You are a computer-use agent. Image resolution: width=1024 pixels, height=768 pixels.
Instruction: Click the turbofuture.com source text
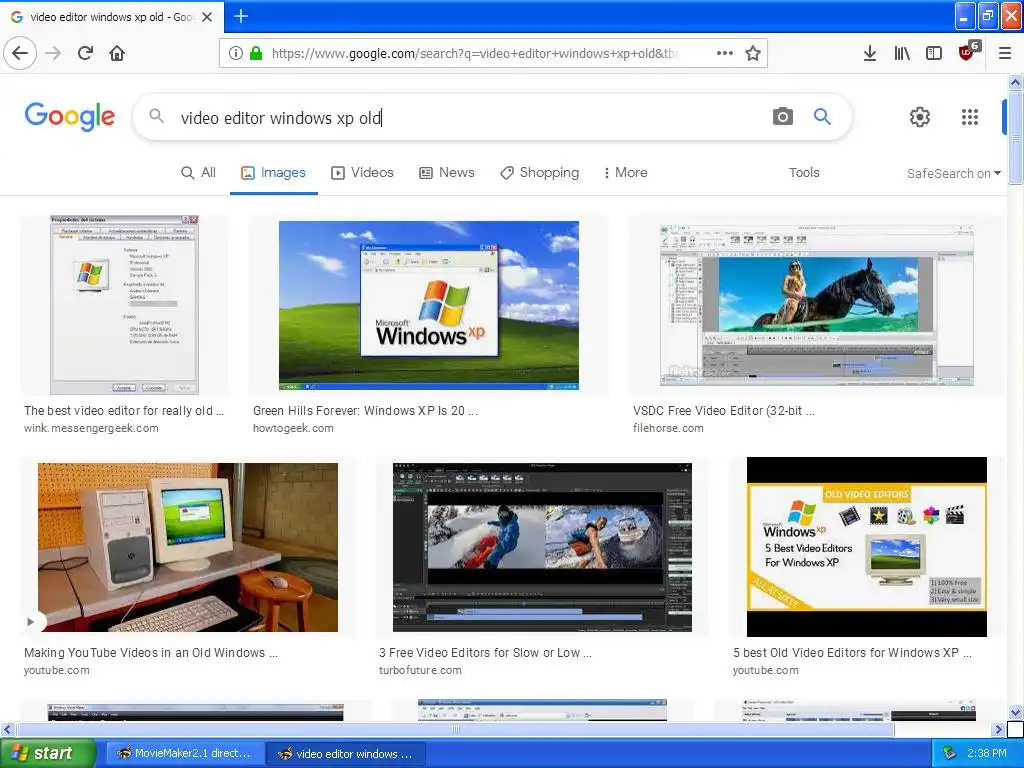[x=420, y=670]
